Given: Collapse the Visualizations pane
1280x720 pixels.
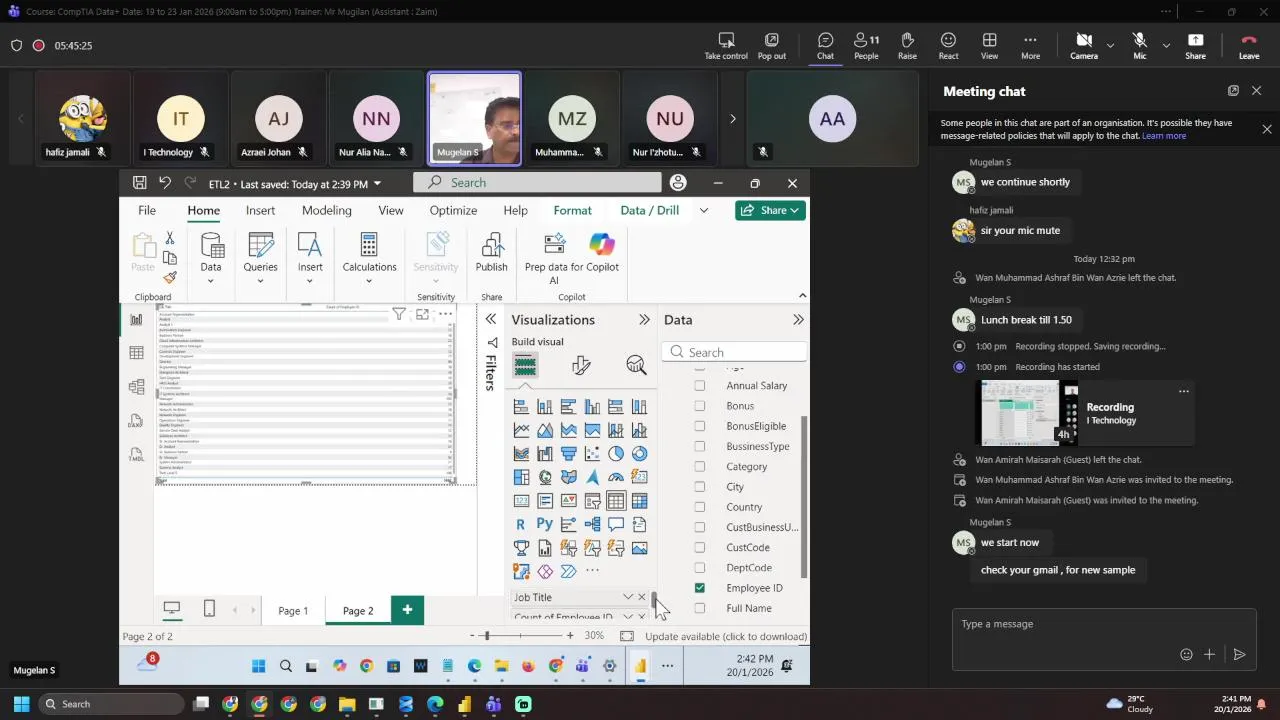Looking at the screenshot, I should click(x=644, y=320).
